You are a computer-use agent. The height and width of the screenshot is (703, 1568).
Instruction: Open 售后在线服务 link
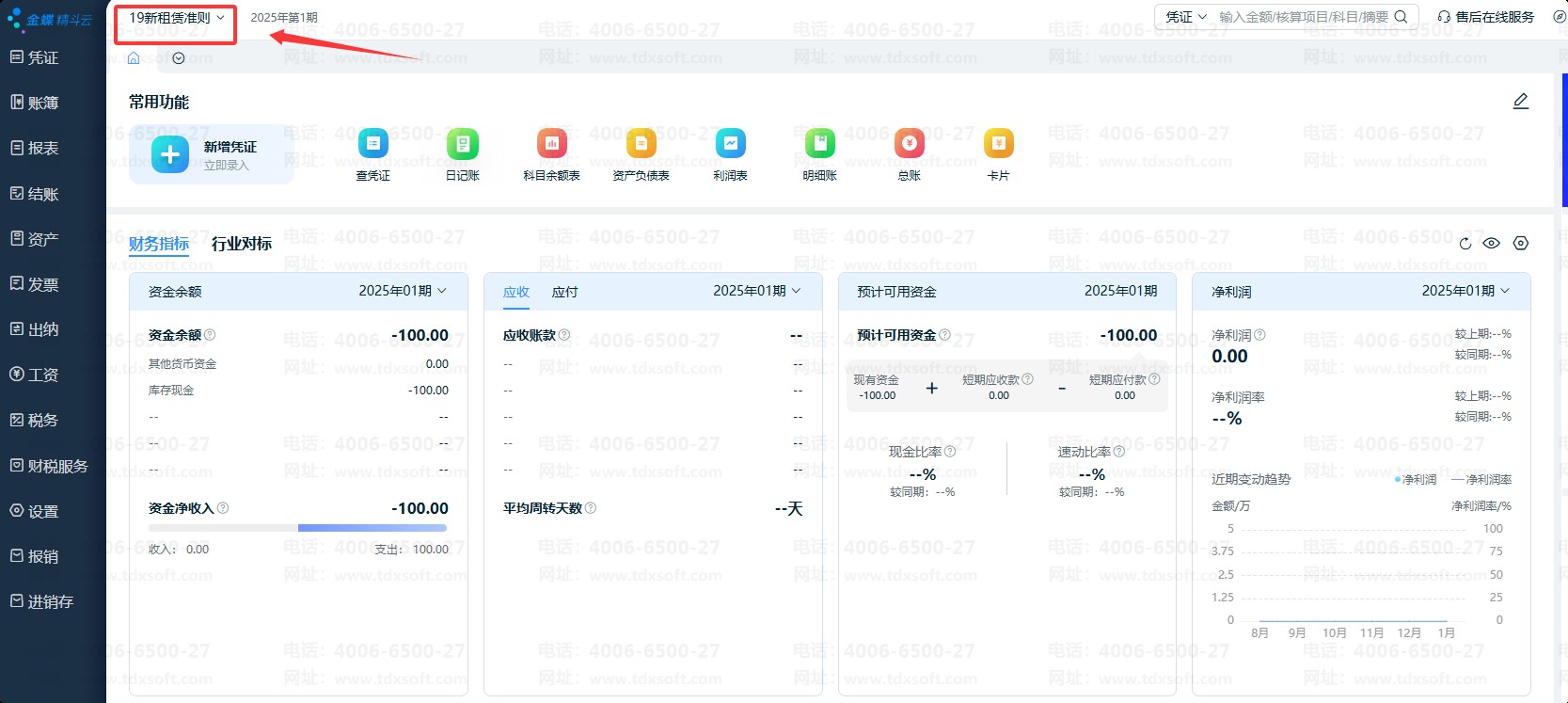coord(1486,17)
